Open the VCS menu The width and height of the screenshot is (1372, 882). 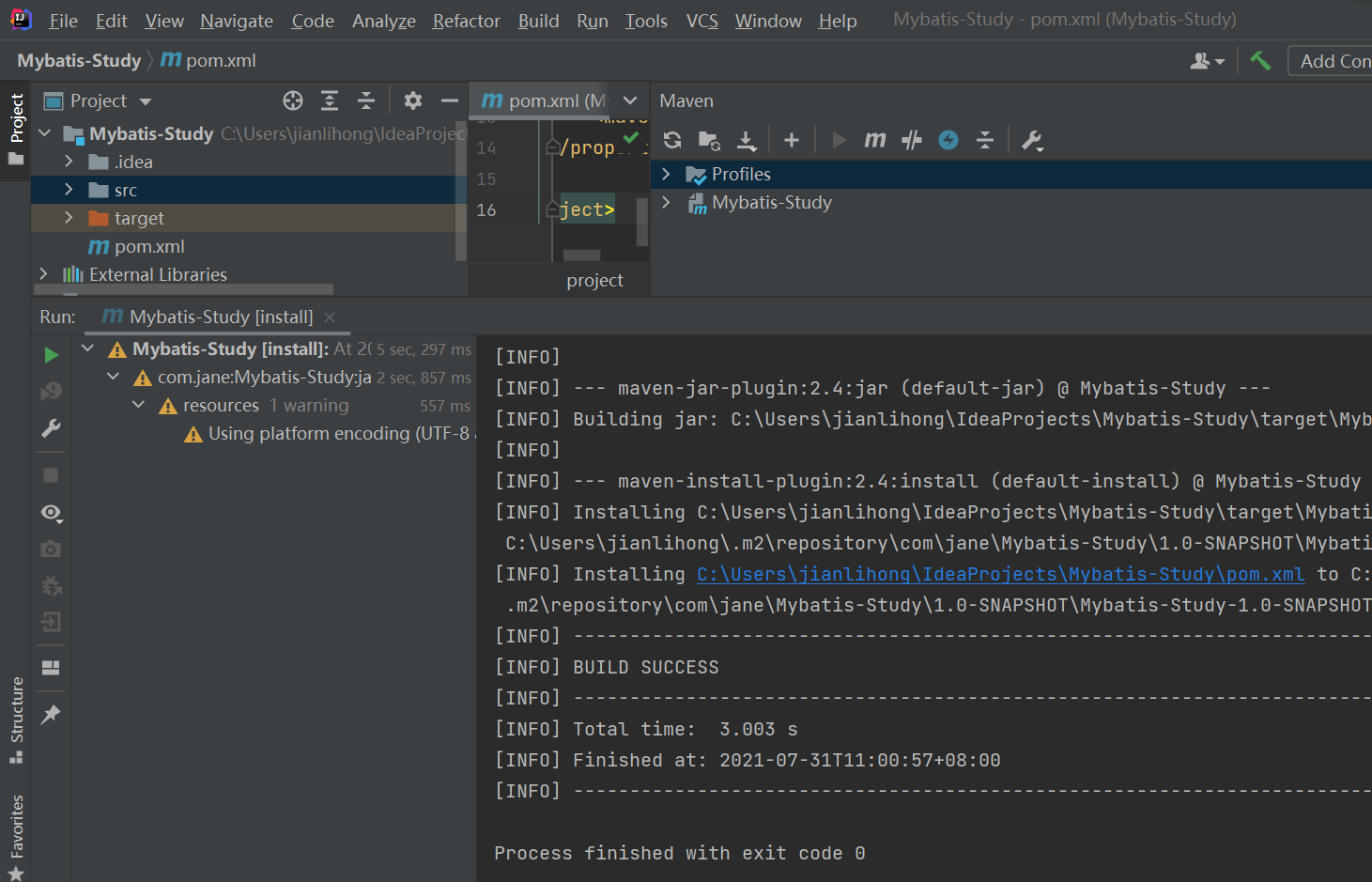click(701, 21)
